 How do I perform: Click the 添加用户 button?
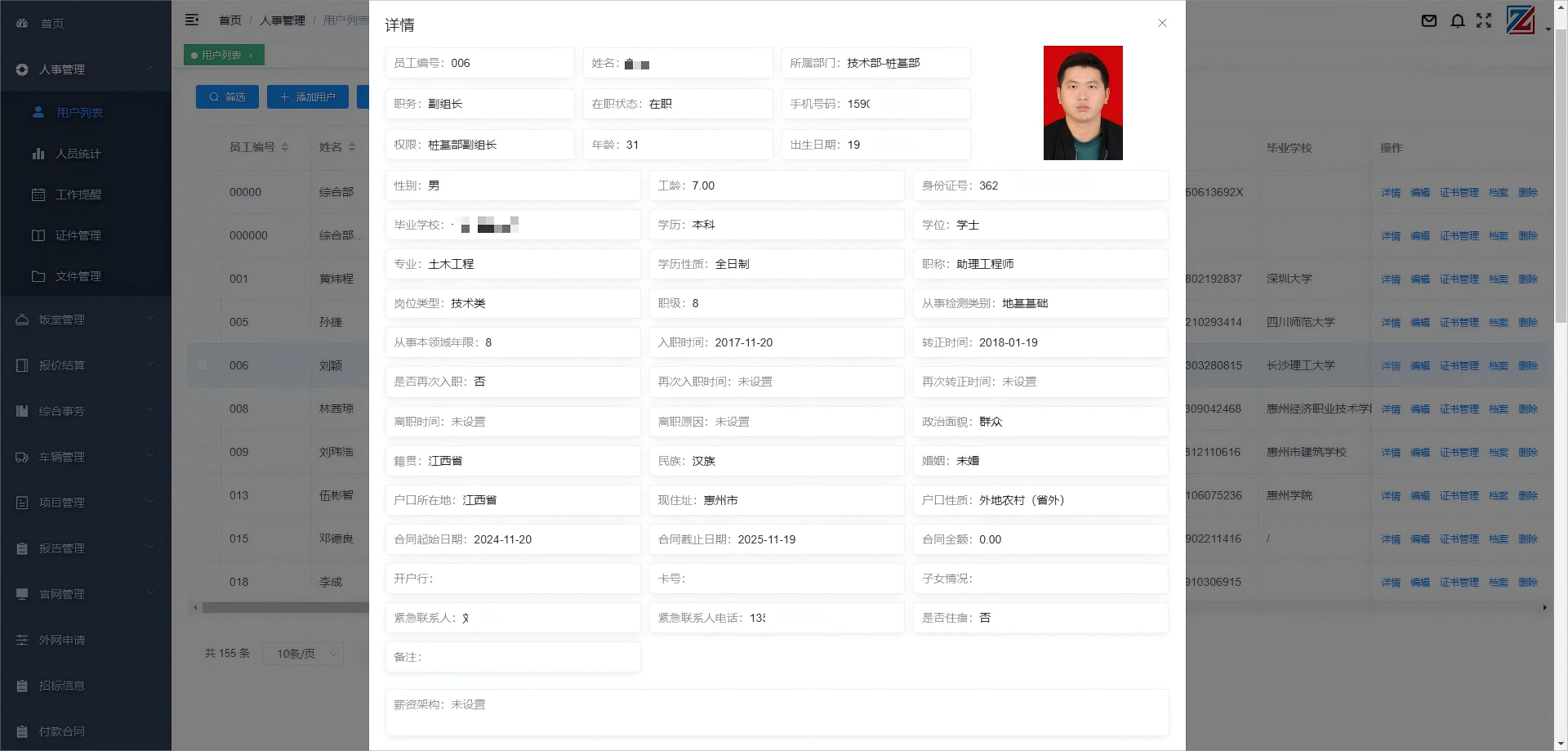(x=308, y=96)
